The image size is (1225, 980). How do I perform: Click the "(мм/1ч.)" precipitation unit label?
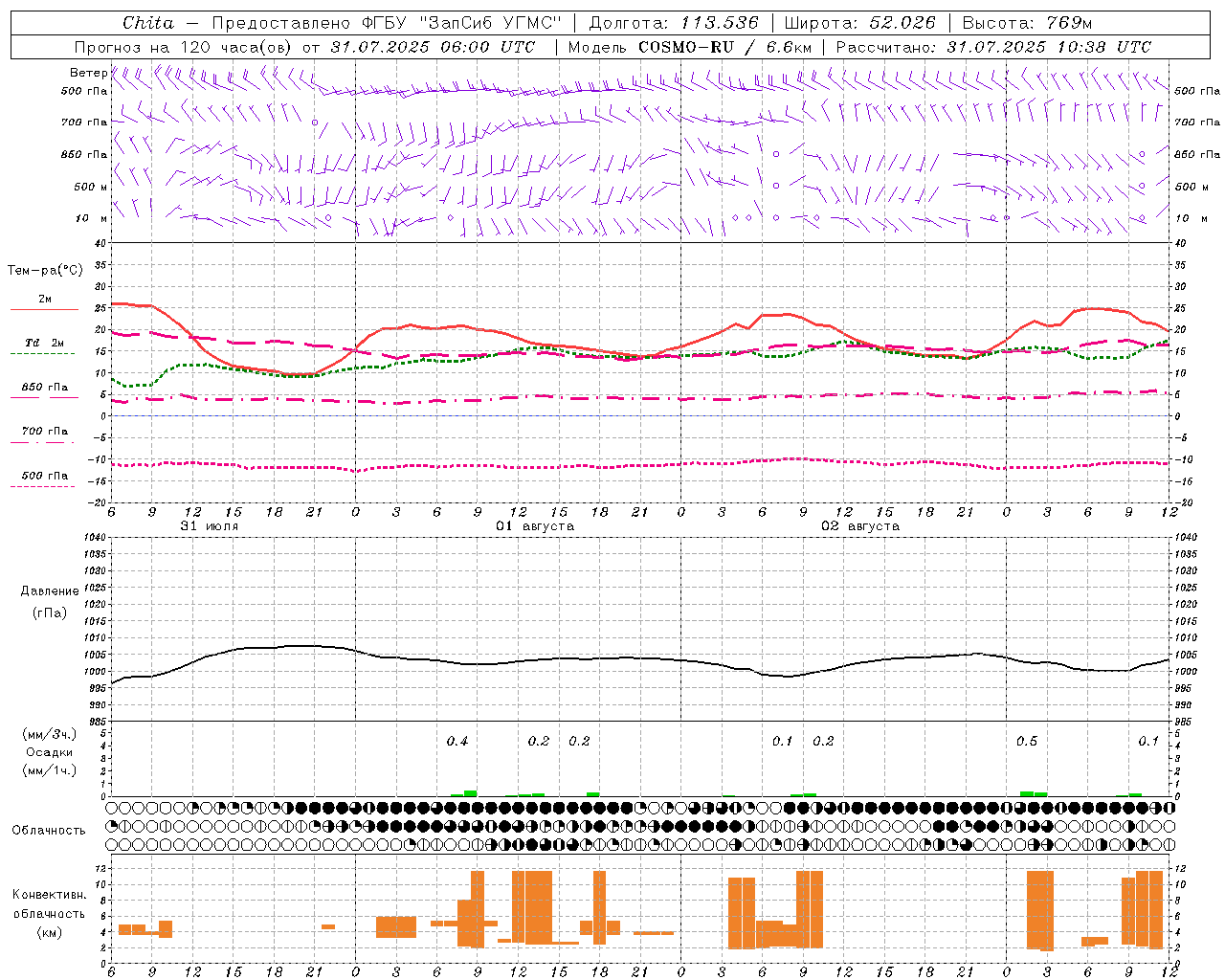click(49, 770)
